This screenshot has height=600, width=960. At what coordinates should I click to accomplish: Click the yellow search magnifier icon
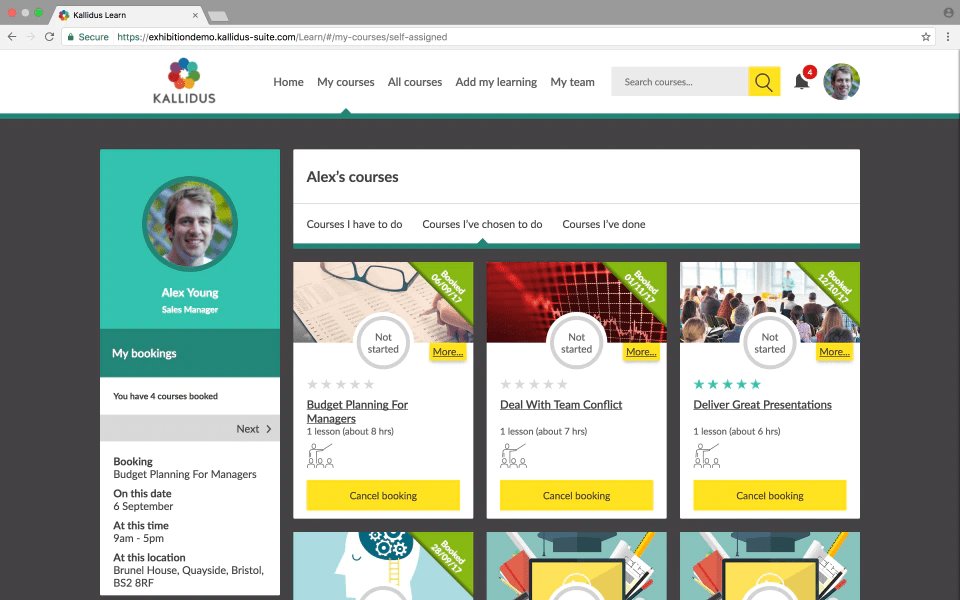tap(764, 82)
